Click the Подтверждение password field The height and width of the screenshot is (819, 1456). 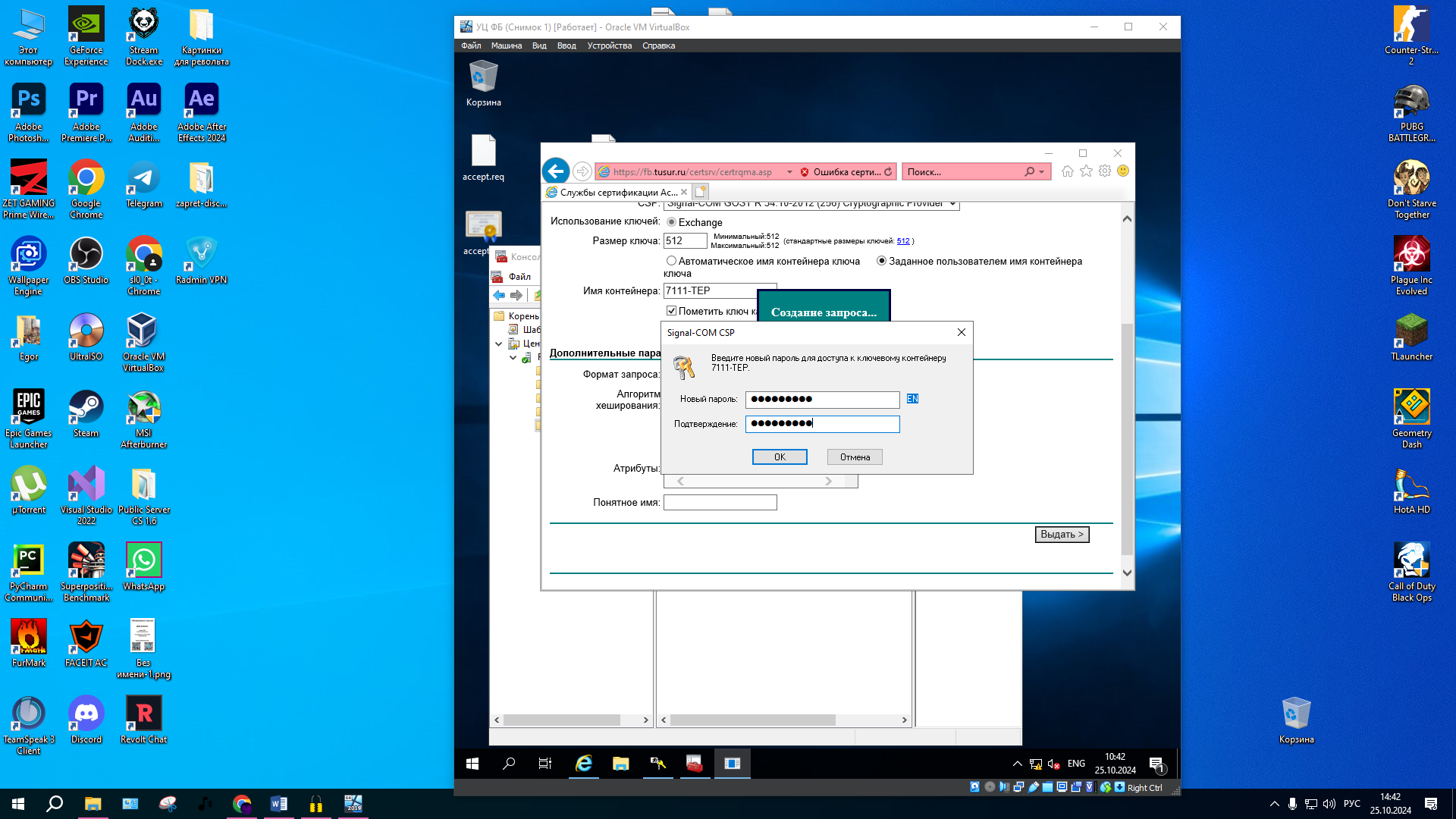(822, 424)
